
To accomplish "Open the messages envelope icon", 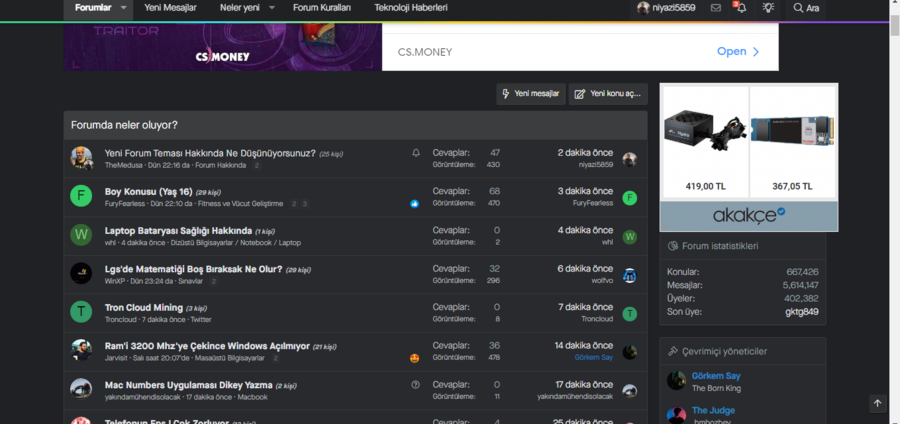I will [716, 8].
